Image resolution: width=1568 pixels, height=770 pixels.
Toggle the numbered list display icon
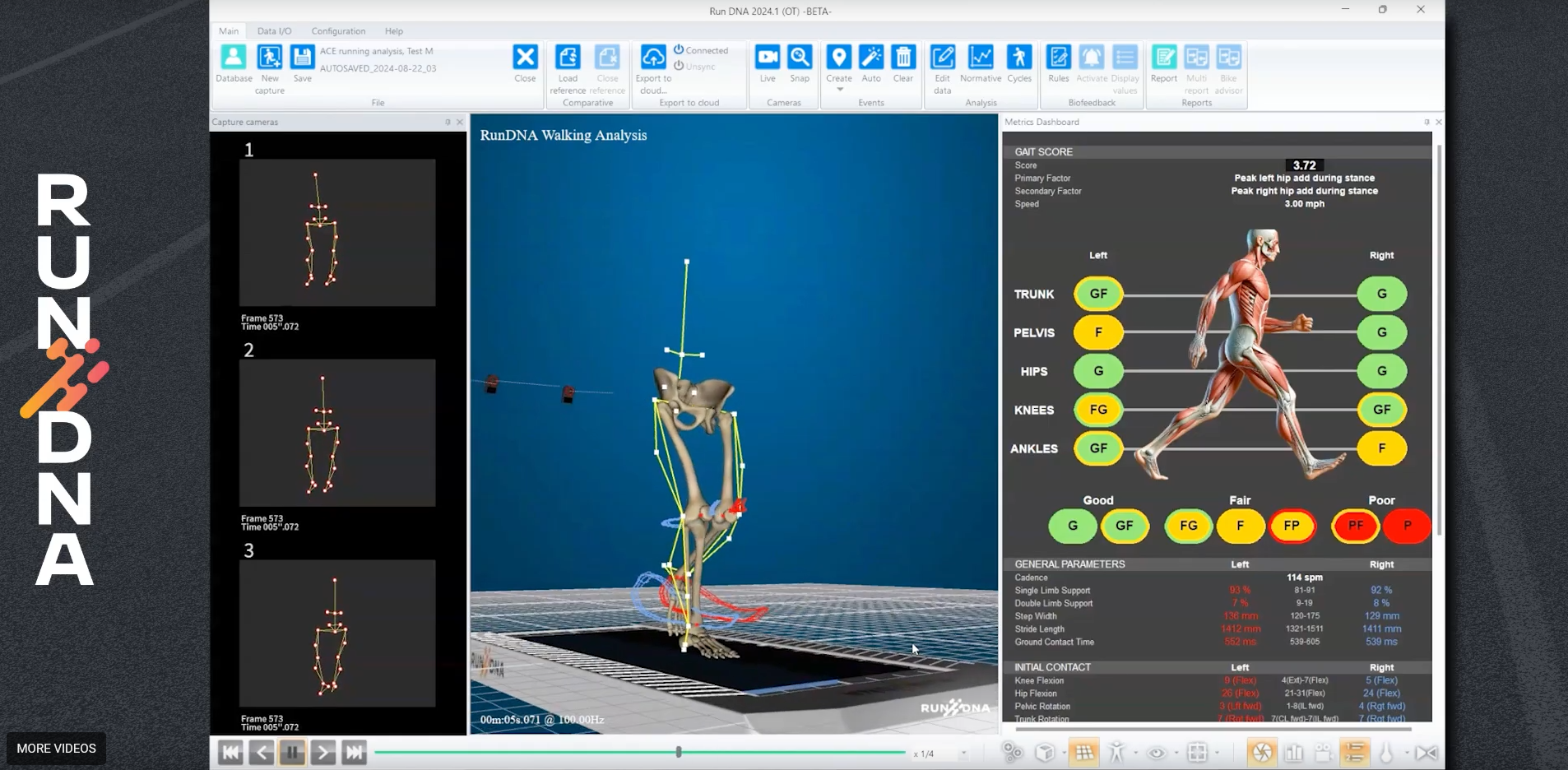coord(1355,752)
